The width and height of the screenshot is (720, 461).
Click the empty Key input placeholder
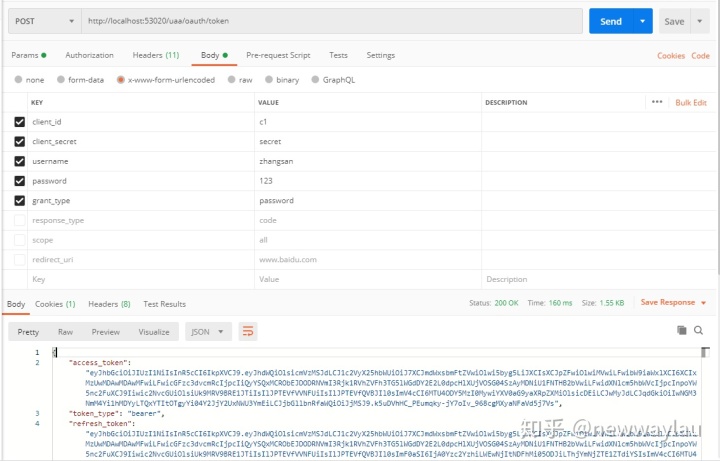pos(140,279)
